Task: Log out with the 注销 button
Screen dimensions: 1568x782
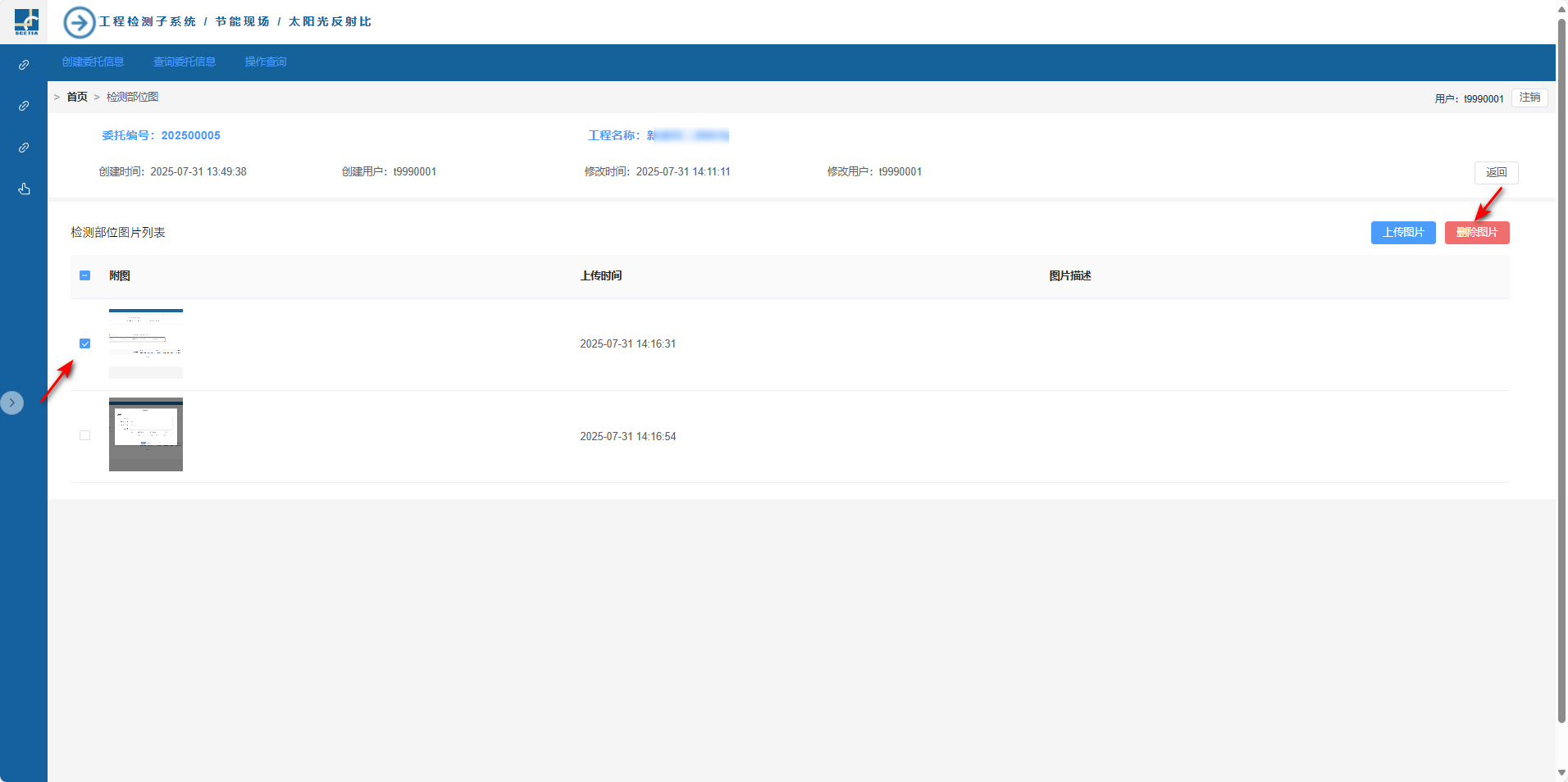Action: pyautogui.click(x=1529, y=98)
